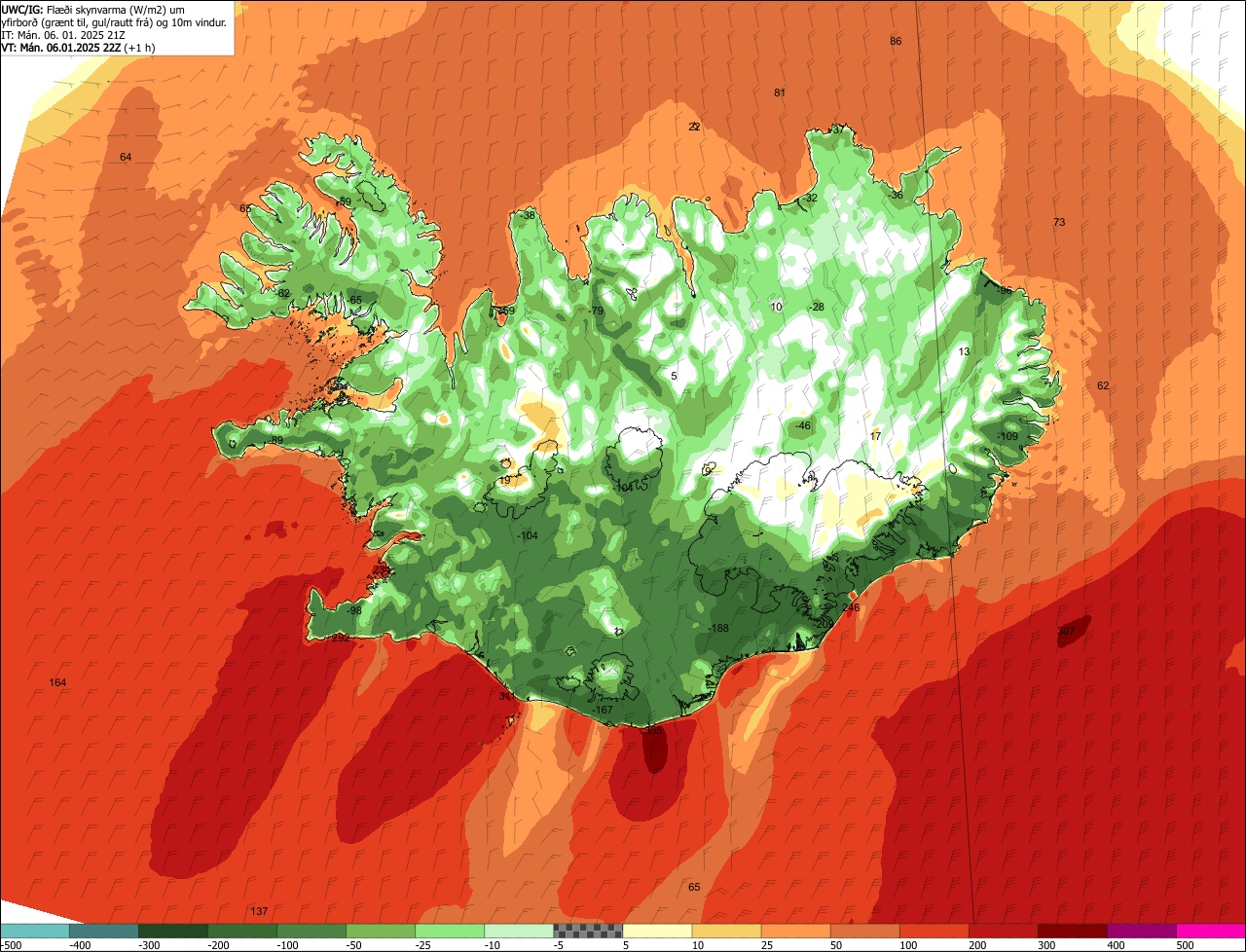Screen dimensions: 1246x952
Task: Click the map value '81' north of Iceland
Action: [x=780, y=92]
